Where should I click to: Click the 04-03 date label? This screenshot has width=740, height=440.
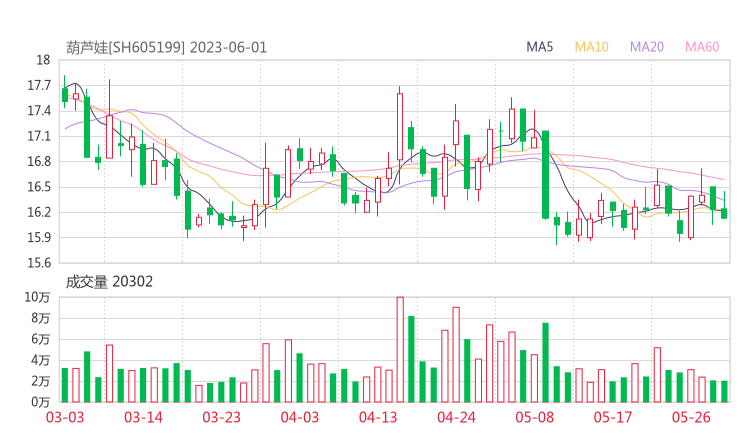click(300, 417)
